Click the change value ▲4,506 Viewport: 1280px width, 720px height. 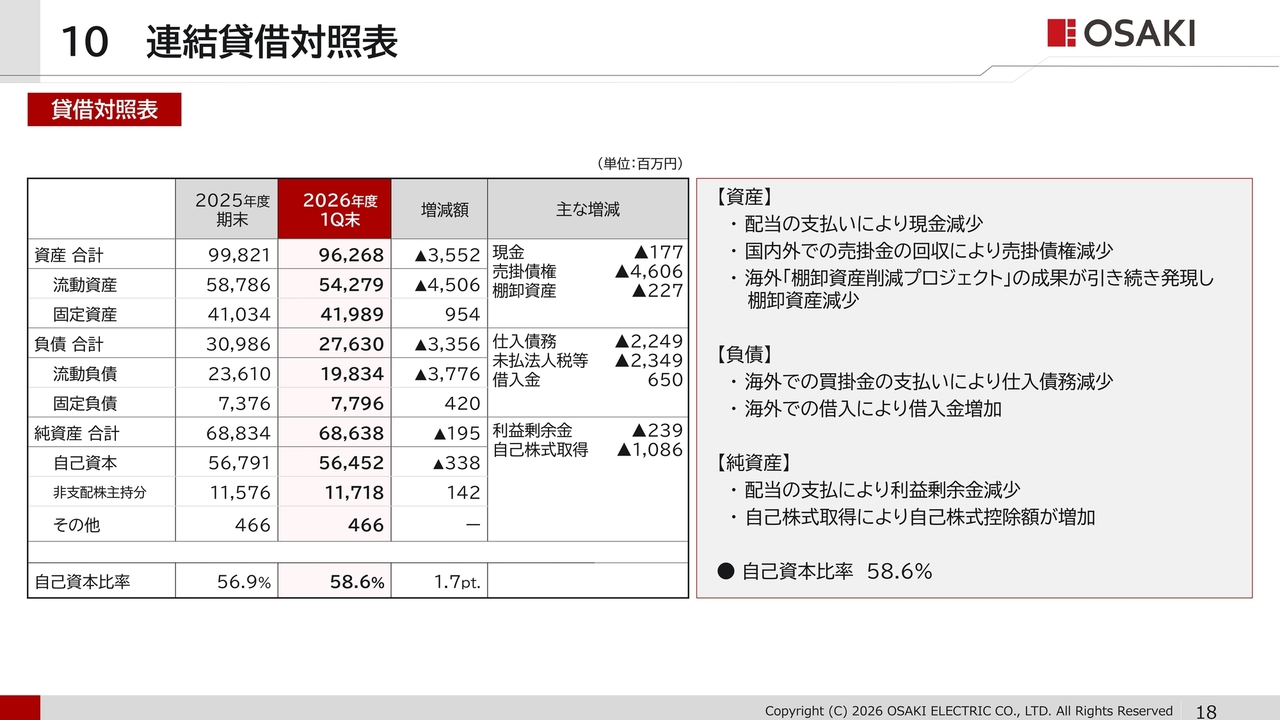click(448, 285)
